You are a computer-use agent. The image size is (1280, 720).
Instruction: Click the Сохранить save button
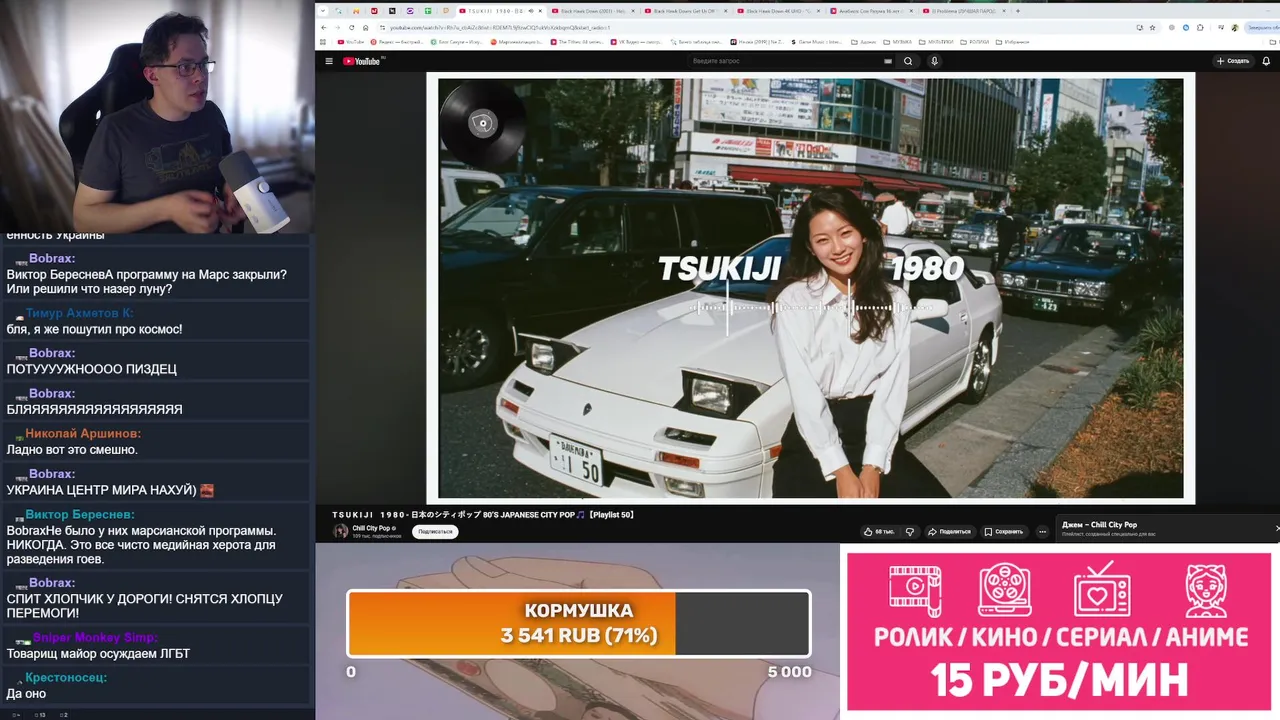[x=1004, y=531]
